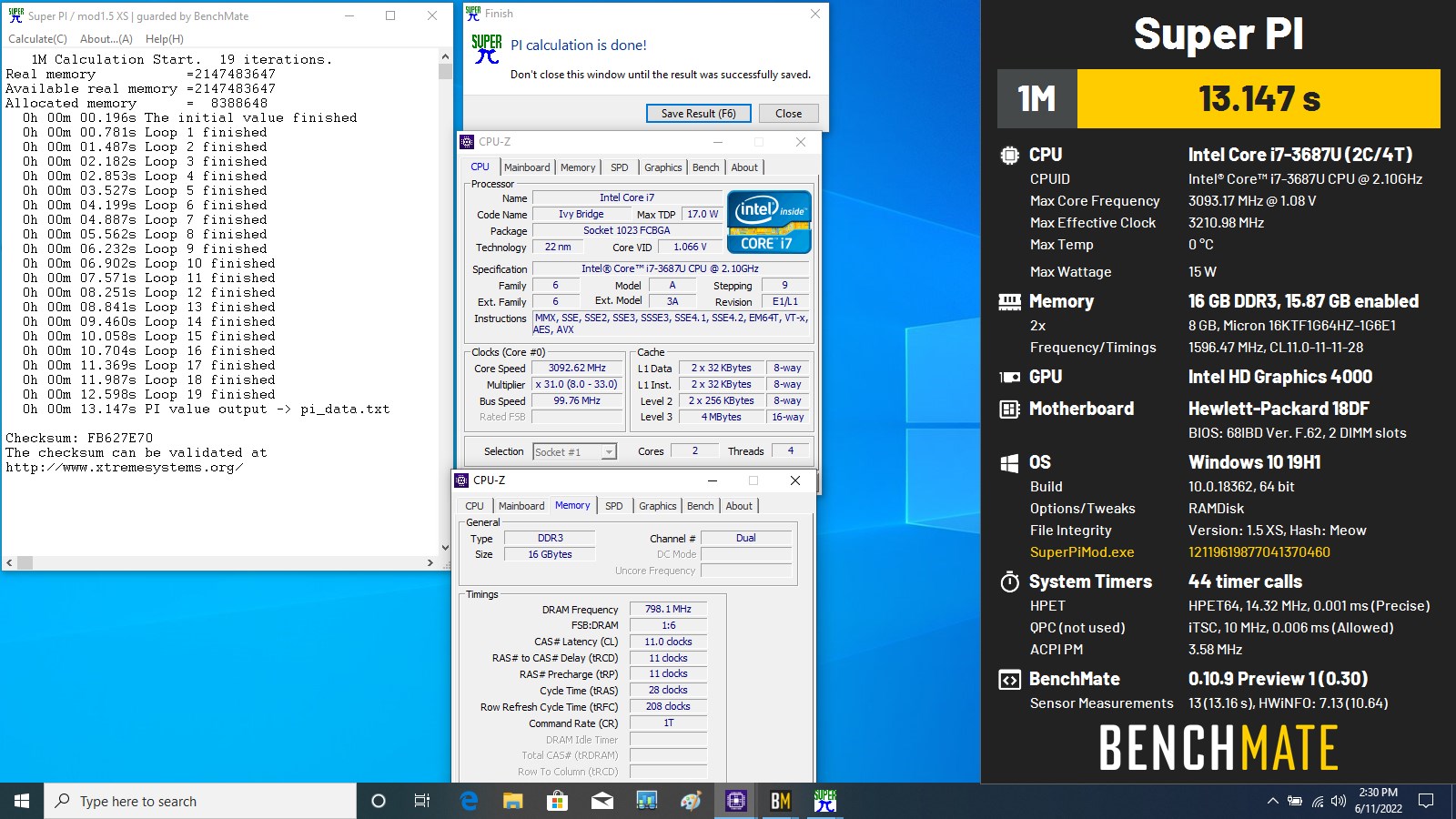Select Bench tab in CPU-Z Timings window
1456x819 pixels.
click(700, 506)
